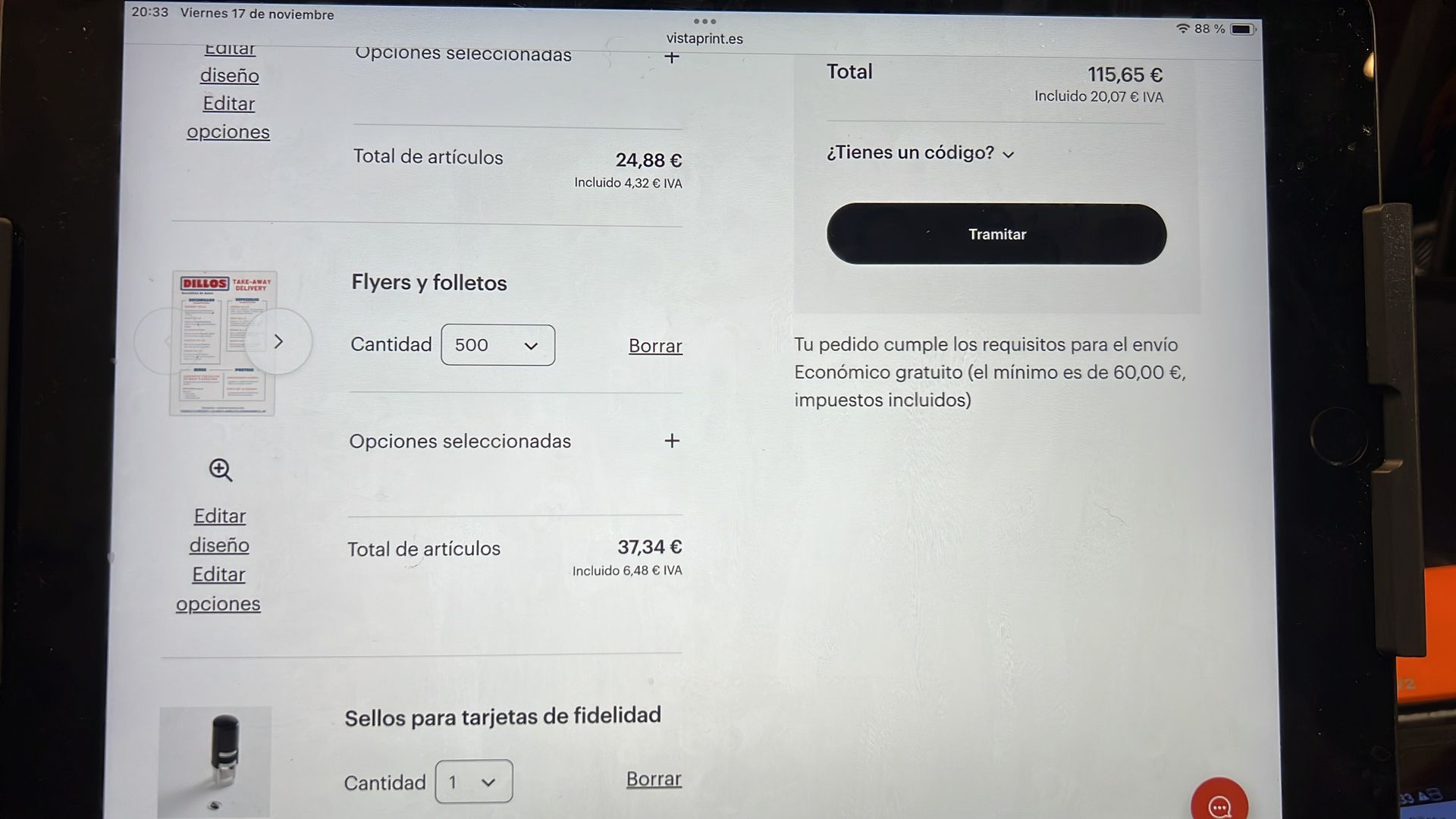Click Editar opciones link under flyer thumbnail

(x=218, y=588)
